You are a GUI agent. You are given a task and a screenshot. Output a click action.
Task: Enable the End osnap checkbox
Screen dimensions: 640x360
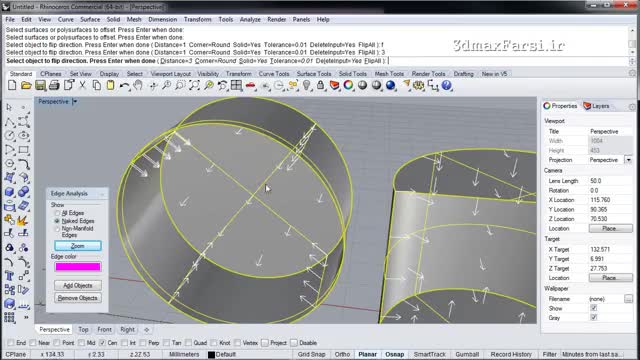[x=11, y=343]
